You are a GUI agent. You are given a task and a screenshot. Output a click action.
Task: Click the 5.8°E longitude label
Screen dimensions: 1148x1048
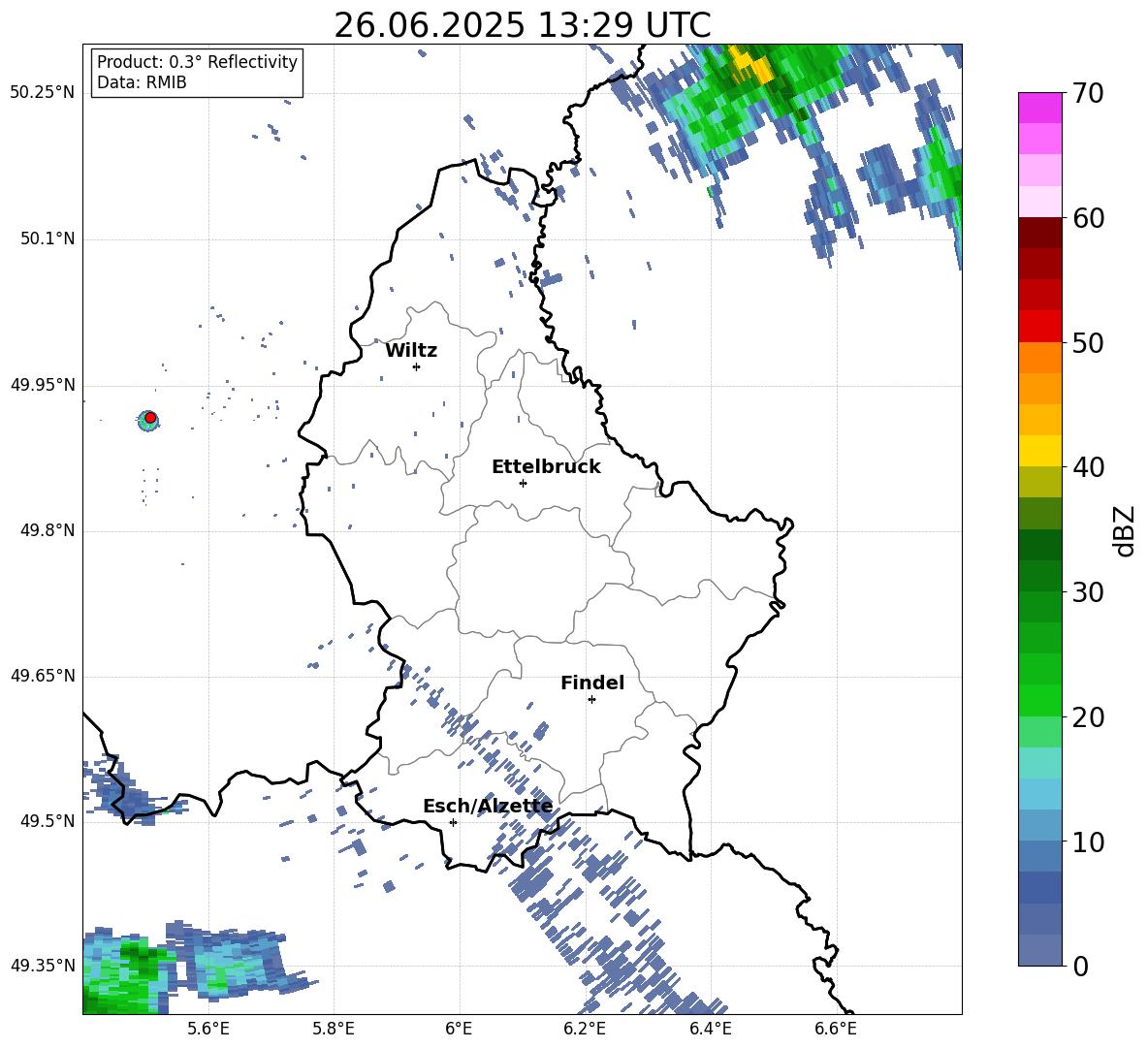pos(334,1029)
